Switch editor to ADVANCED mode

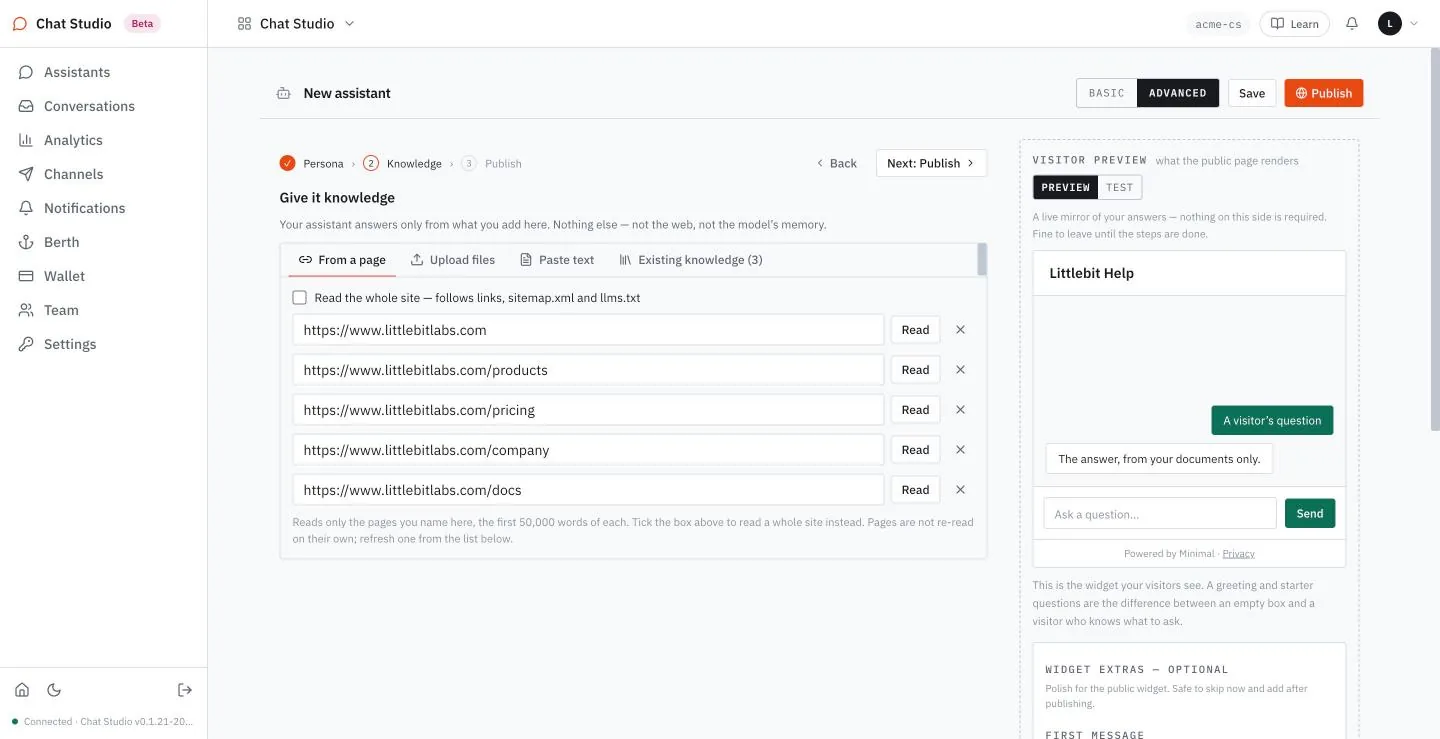point(1177,93)
